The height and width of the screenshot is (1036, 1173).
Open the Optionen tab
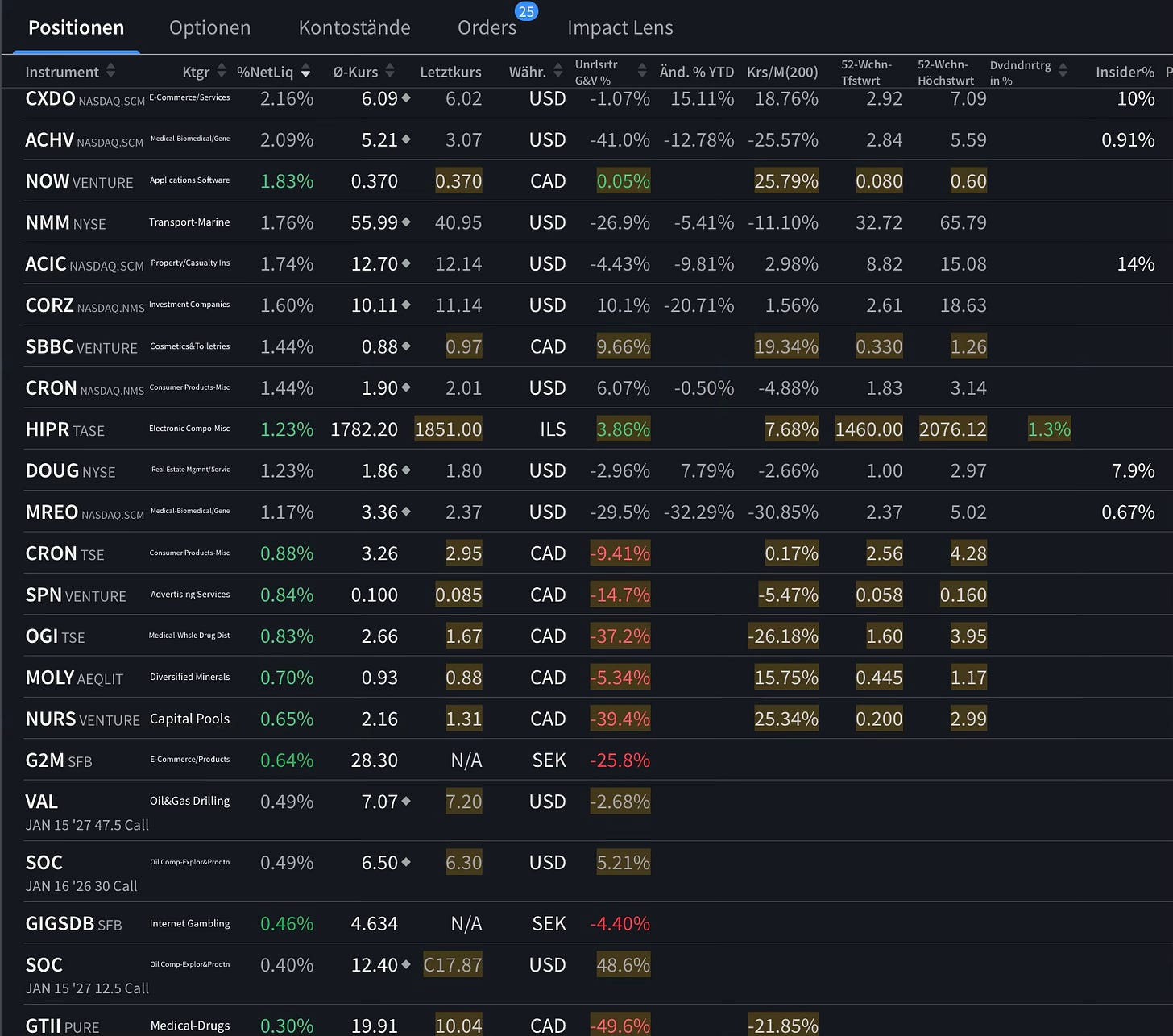(209, 27)
